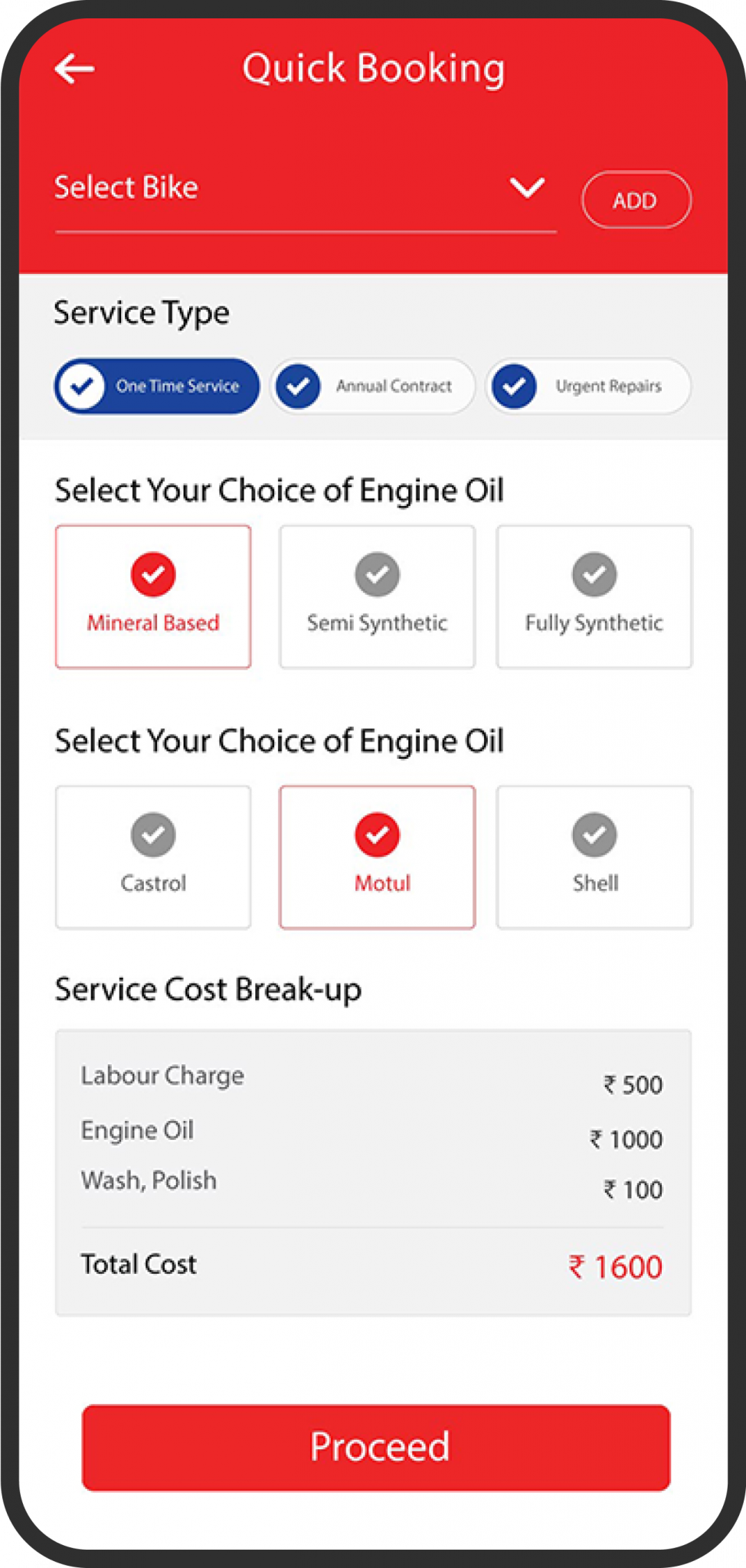Click the Semi Synthetic grey checkmark icon
The height and width of the screenshot is (1568, 746).
[377, 574]
